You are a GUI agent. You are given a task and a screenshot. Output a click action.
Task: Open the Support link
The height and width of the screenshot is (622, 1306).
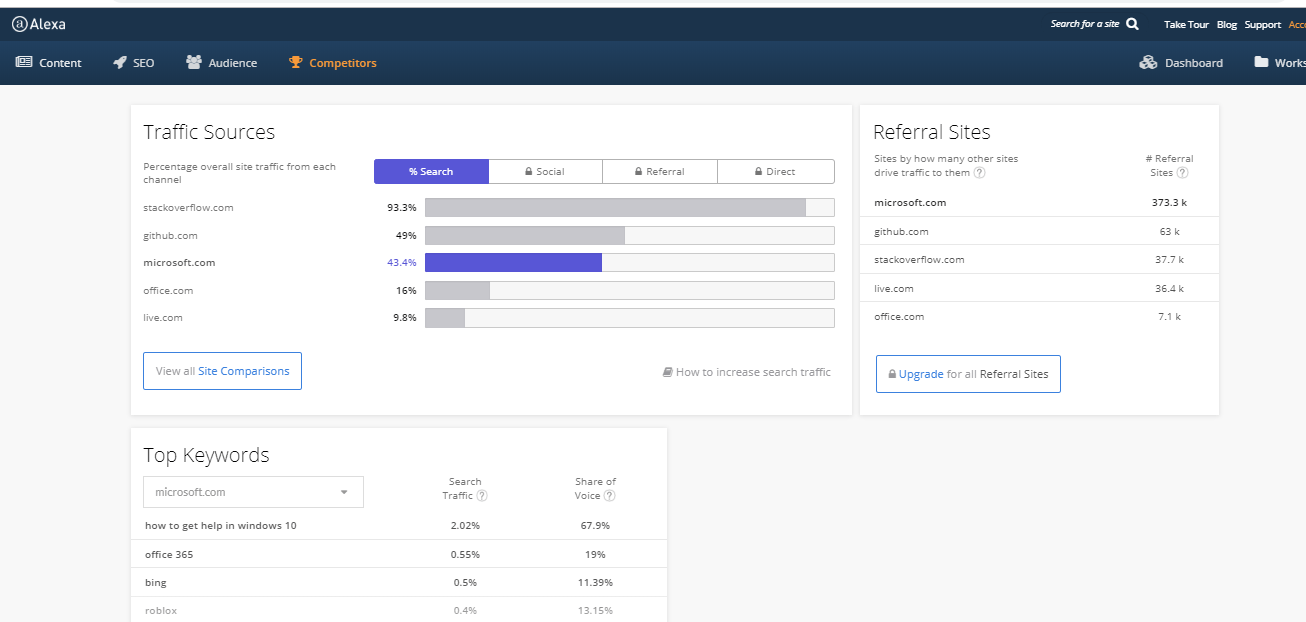[x=1263, y=24]
